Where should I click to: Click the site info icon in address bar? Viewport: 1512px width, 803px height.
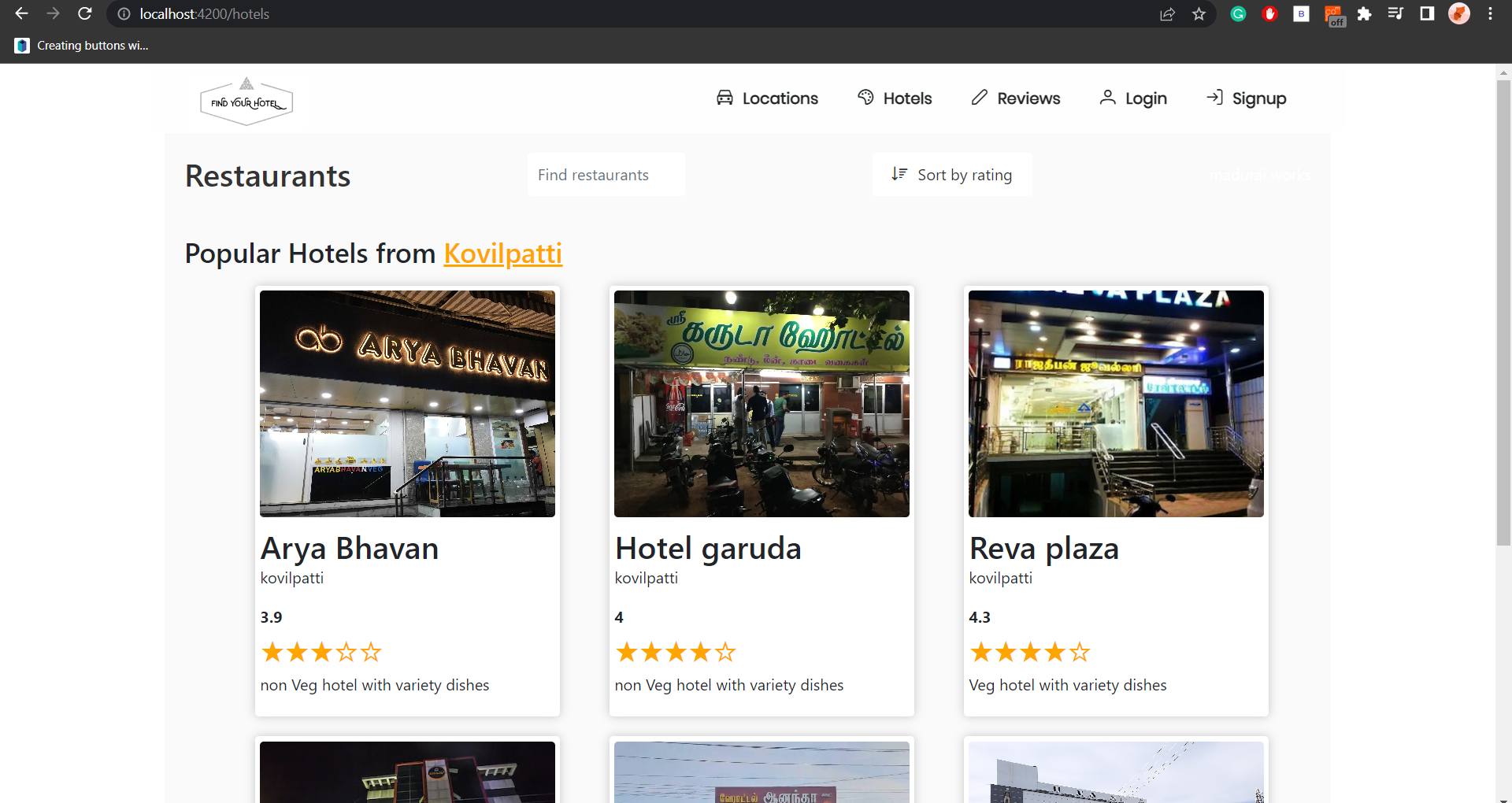tap(124, 14)
